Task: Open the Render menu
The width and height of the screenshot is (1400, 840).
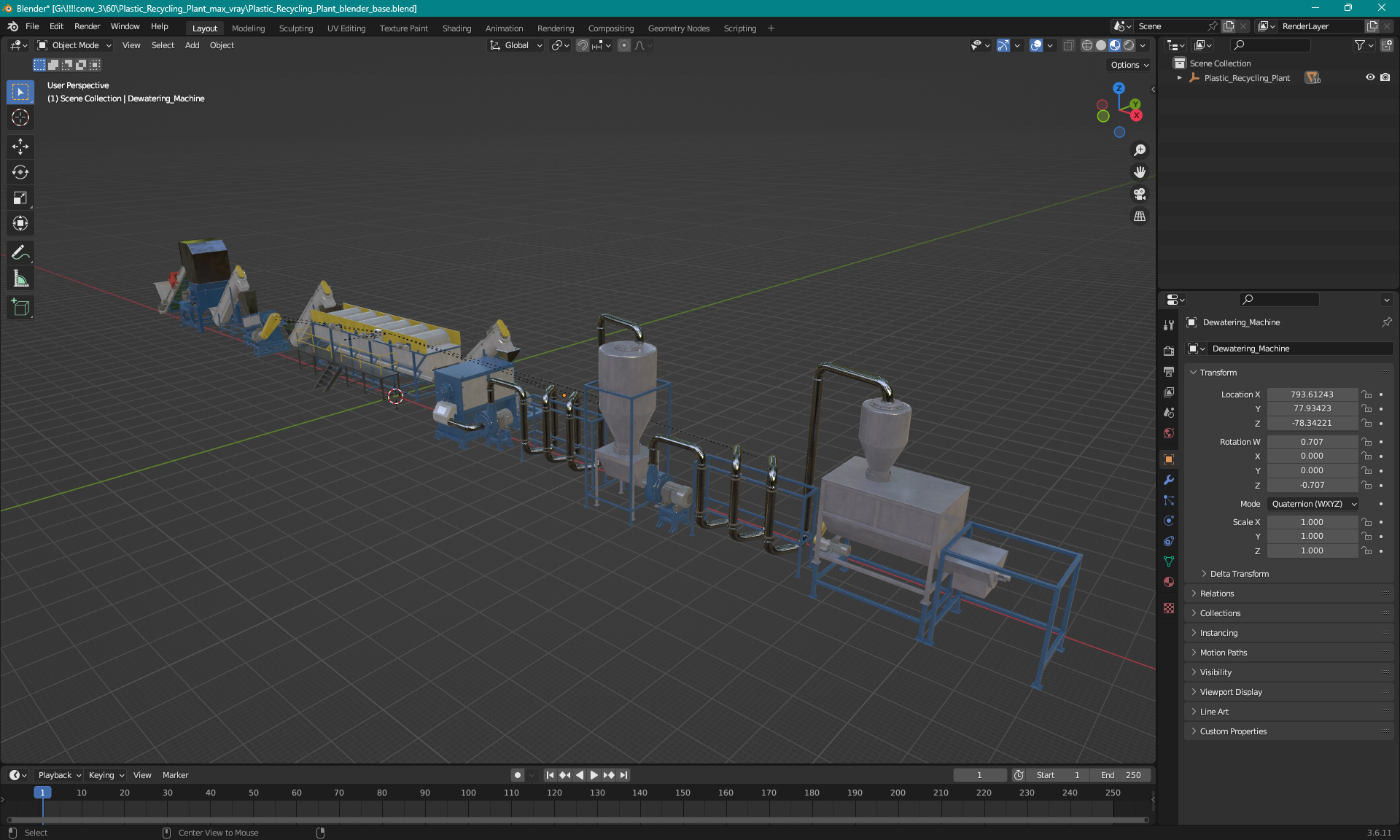Action: [x=87, y=26]
